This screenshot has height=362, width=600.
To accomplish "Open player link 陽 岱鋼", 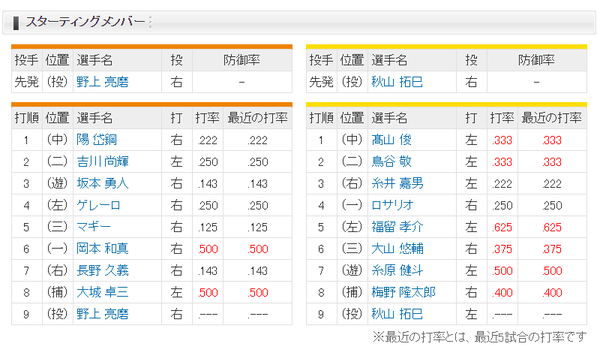I will click(x=97, y=140).
